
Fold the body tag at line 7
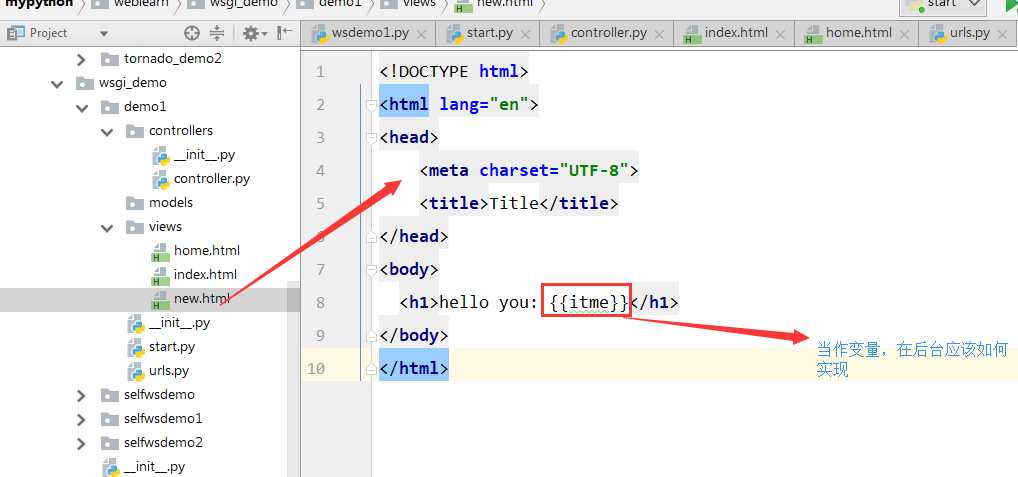[372, 269]
